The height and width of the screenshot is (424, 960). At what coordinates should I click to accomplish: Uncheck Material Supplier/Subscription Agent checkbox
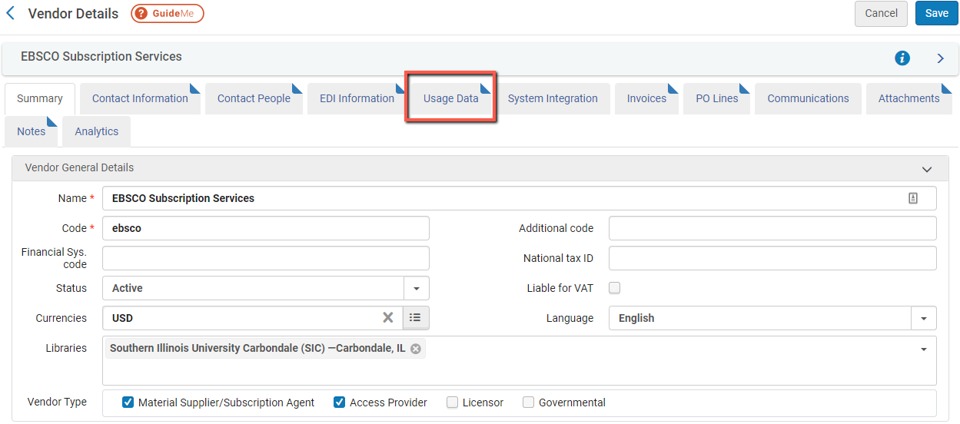pos(127,403)
